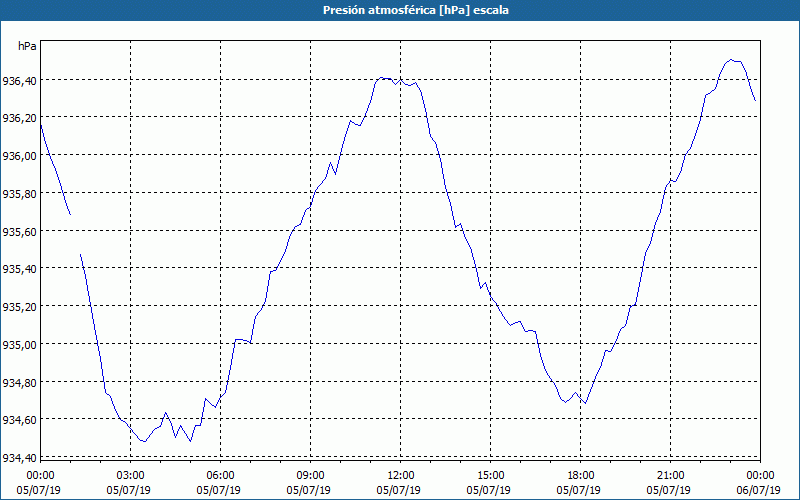Viewport: 800px width, 500px height.
Task: Click the 935,80 y-axis label
Action: [19, 193]
